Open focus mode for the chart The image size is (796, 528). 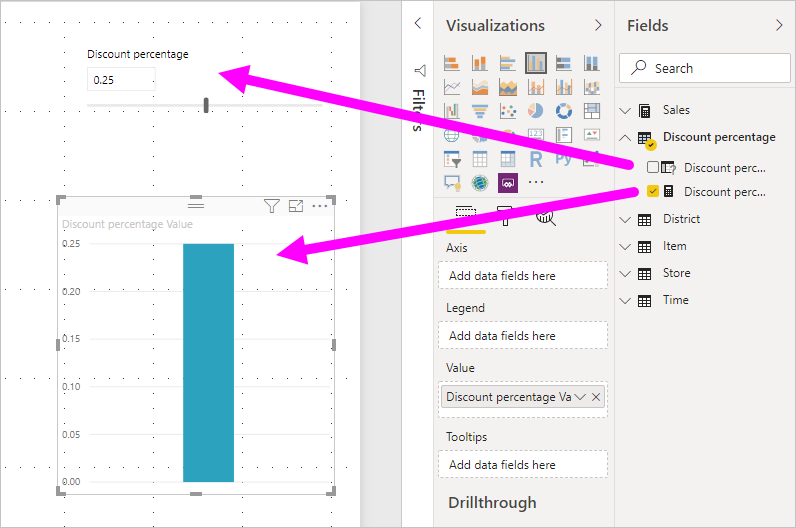pos(296,206)
